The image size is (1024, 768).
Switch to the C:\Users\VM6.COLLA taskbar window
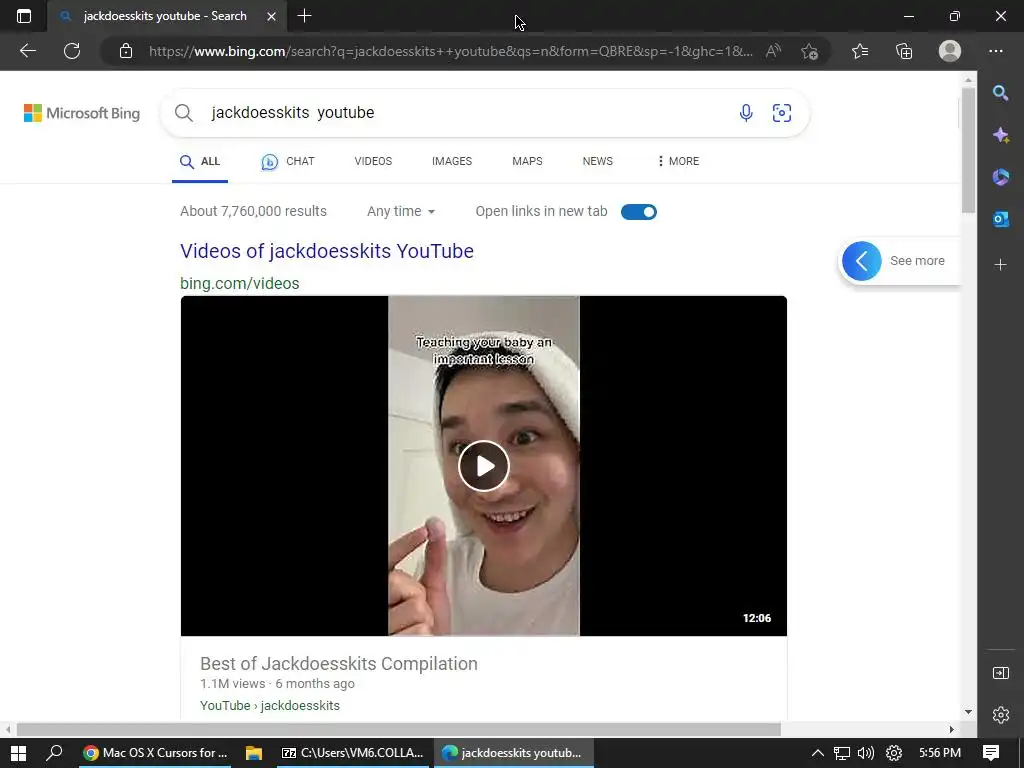[353, 753]
